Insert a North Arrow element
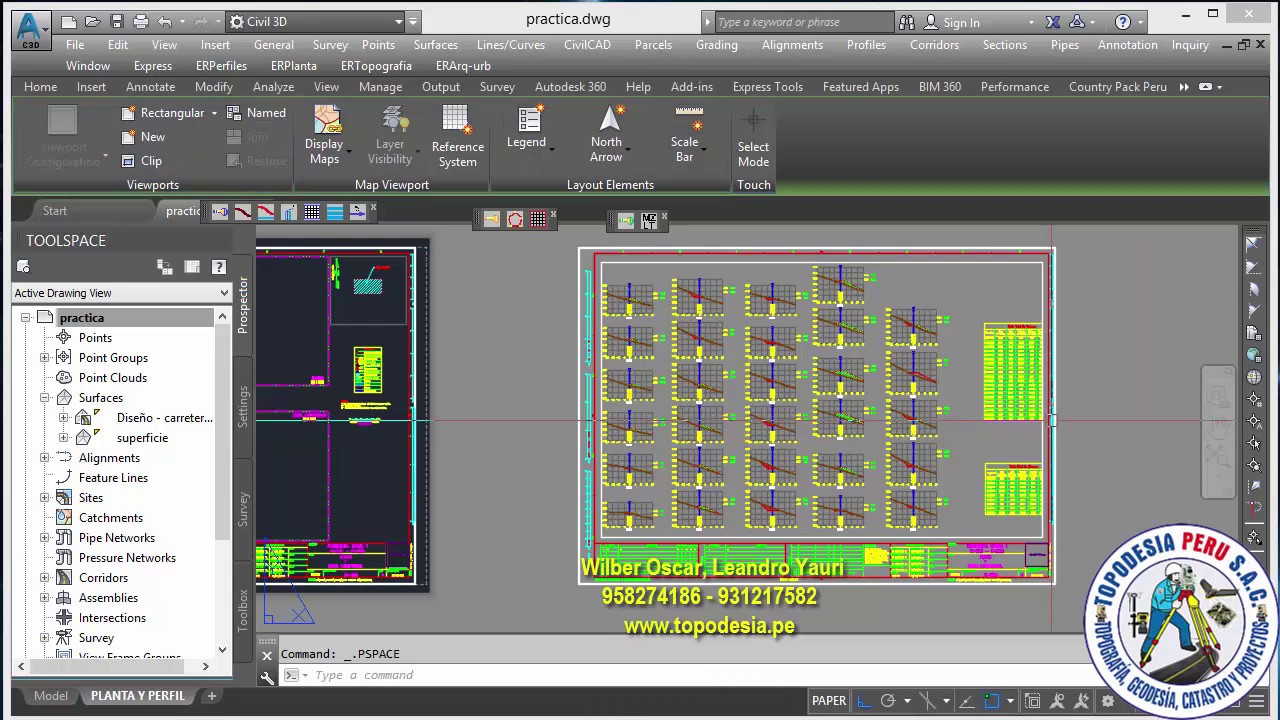 (x=606, y=134)
